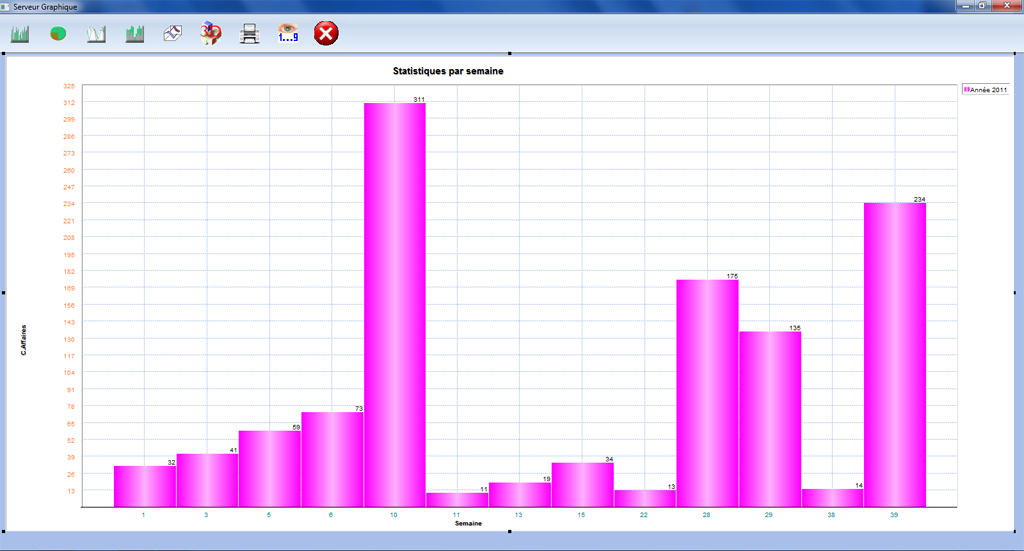The width and height of the screenshot is (1024, 551).
Task: Click the magenta legend color swatch
Action: (966, 90)
